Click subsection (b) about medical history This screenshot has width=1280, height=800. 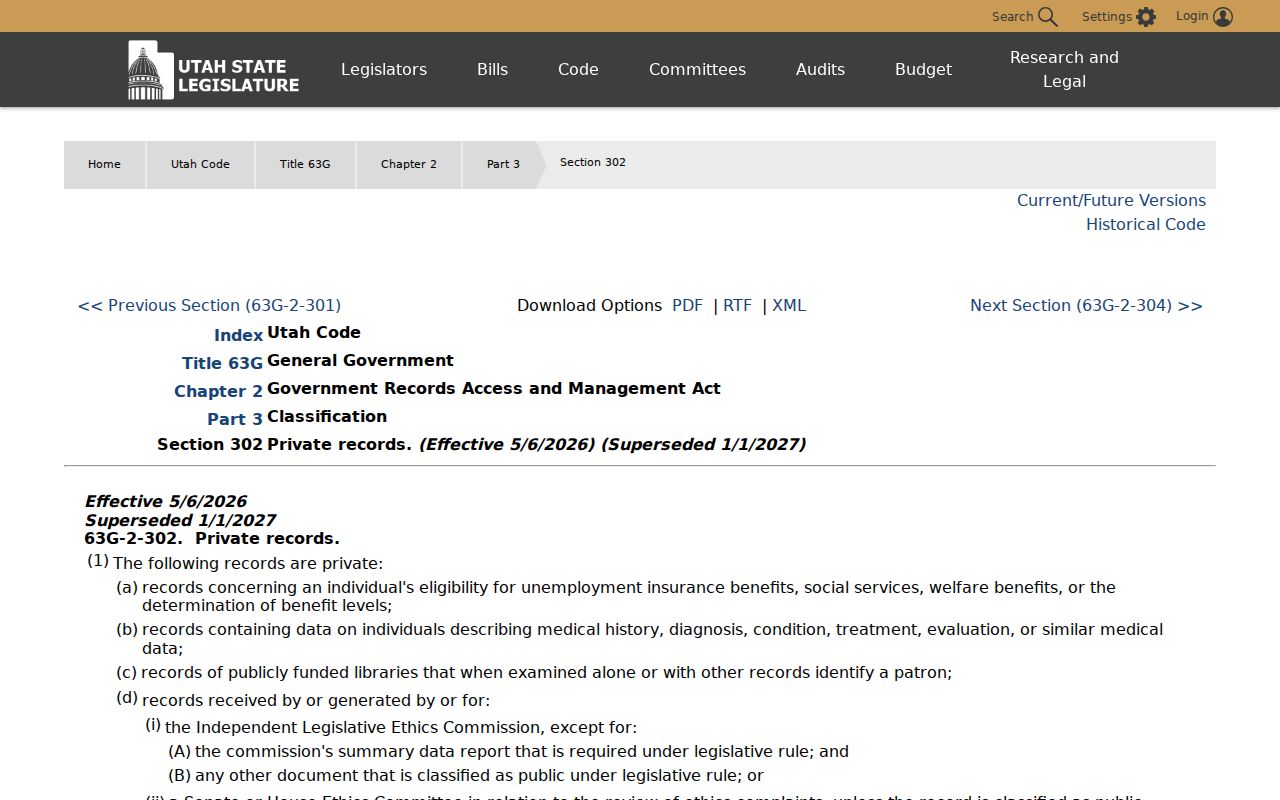(x=652, y=638)
